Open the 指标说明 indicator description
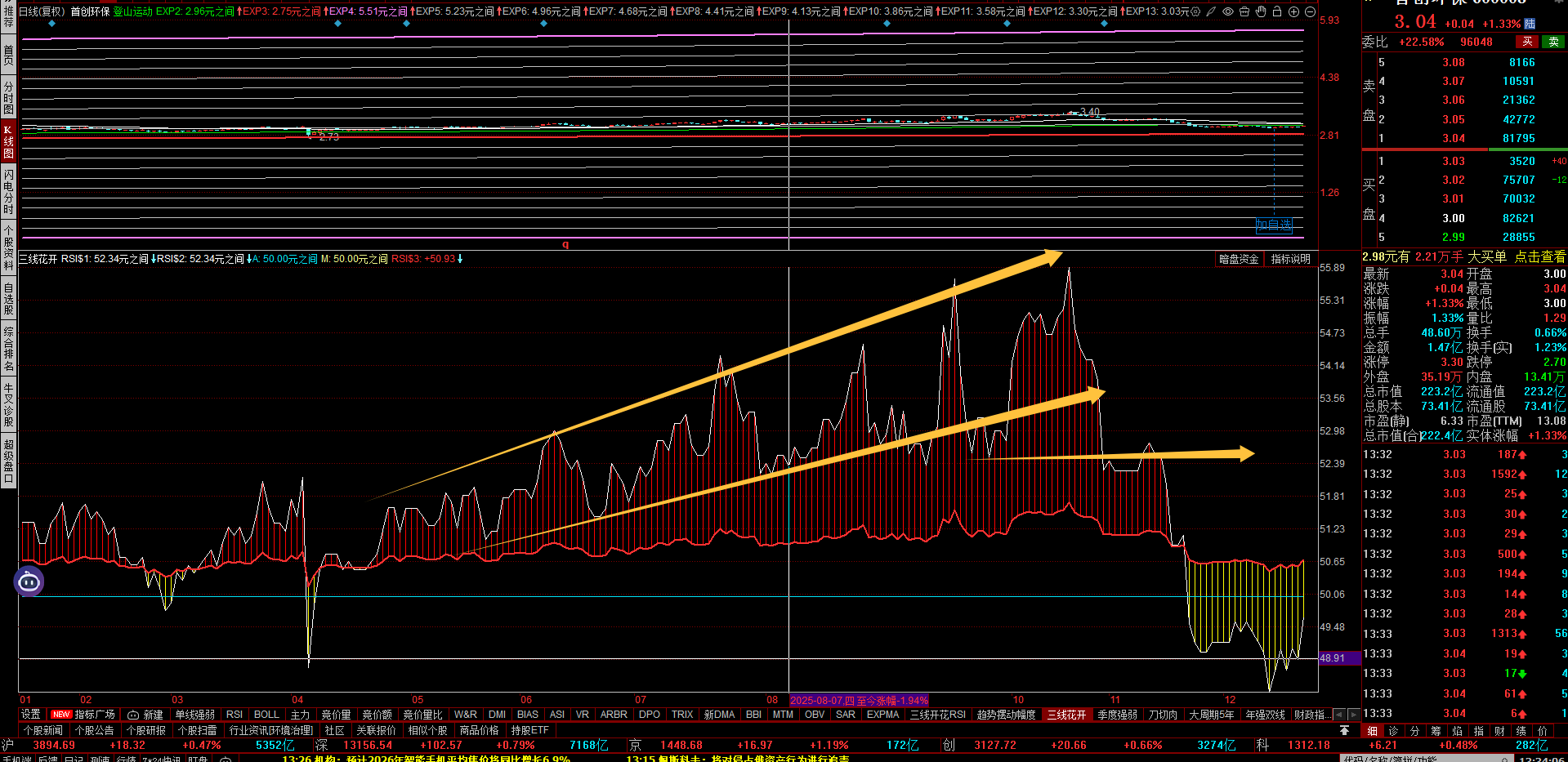Screen dimensions: 1568x762 coord(1291,259)
